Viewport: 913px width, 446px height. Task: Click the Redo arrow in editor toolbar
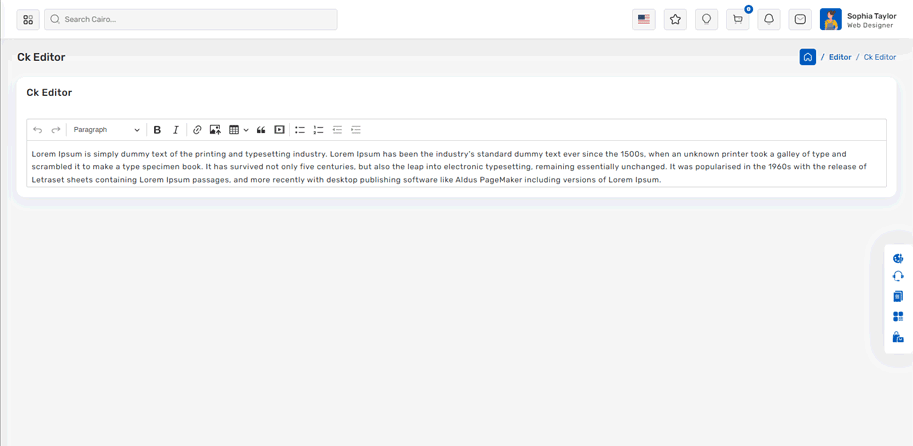(56, 130)
